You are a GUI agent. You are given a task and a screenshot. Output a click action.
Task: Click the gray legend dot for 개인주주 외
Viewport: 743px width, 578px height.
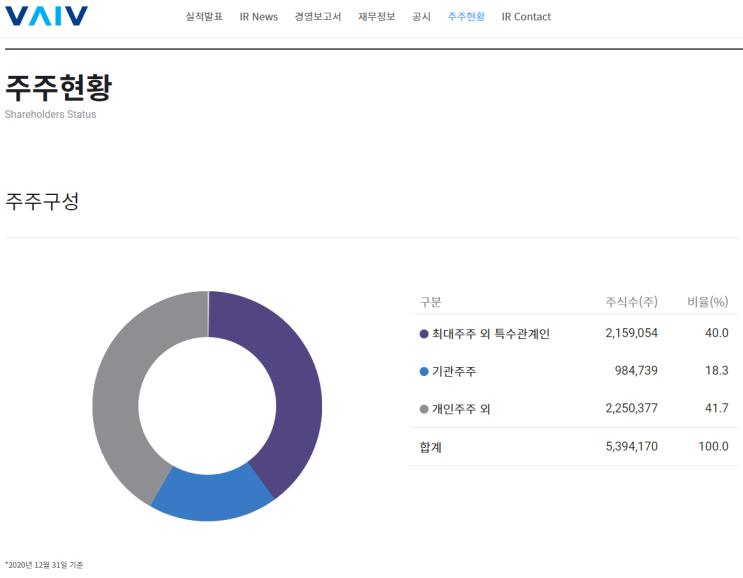click(x=424, y=409)
